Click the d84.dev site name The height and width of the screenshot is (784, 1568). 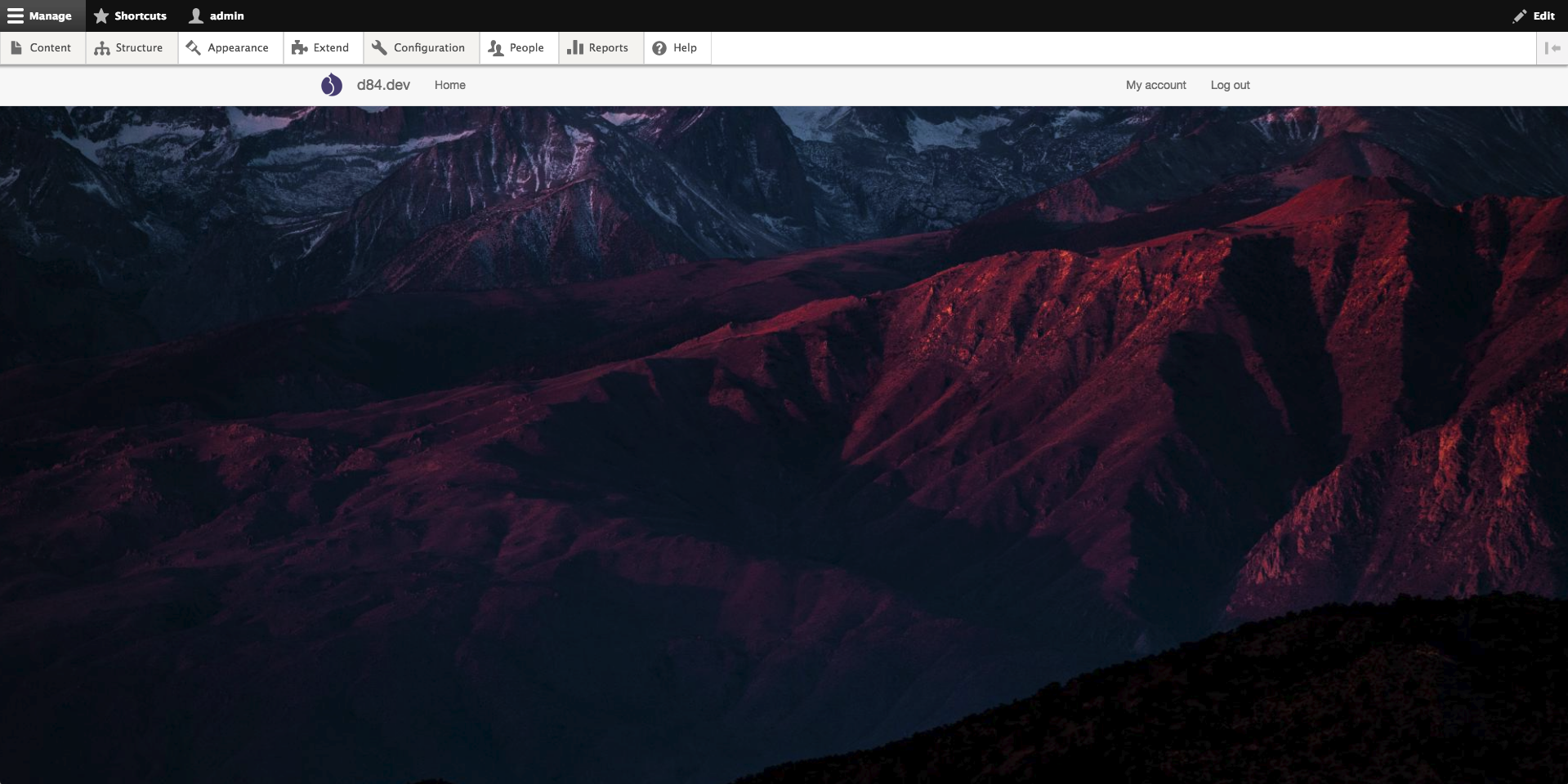coord(383,85)
